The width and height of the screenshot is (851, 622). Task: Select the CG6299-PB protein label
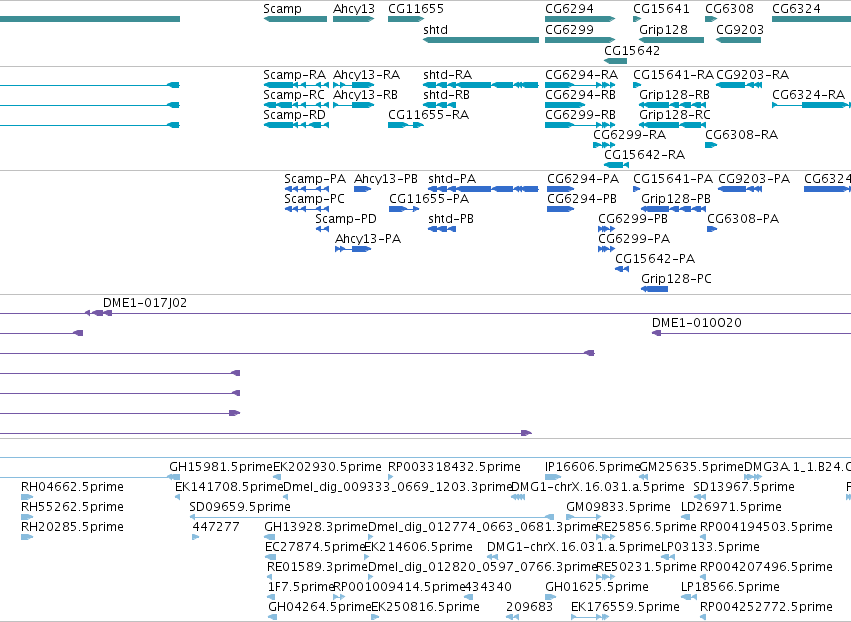pyautogui.click(x=633, y=219)
